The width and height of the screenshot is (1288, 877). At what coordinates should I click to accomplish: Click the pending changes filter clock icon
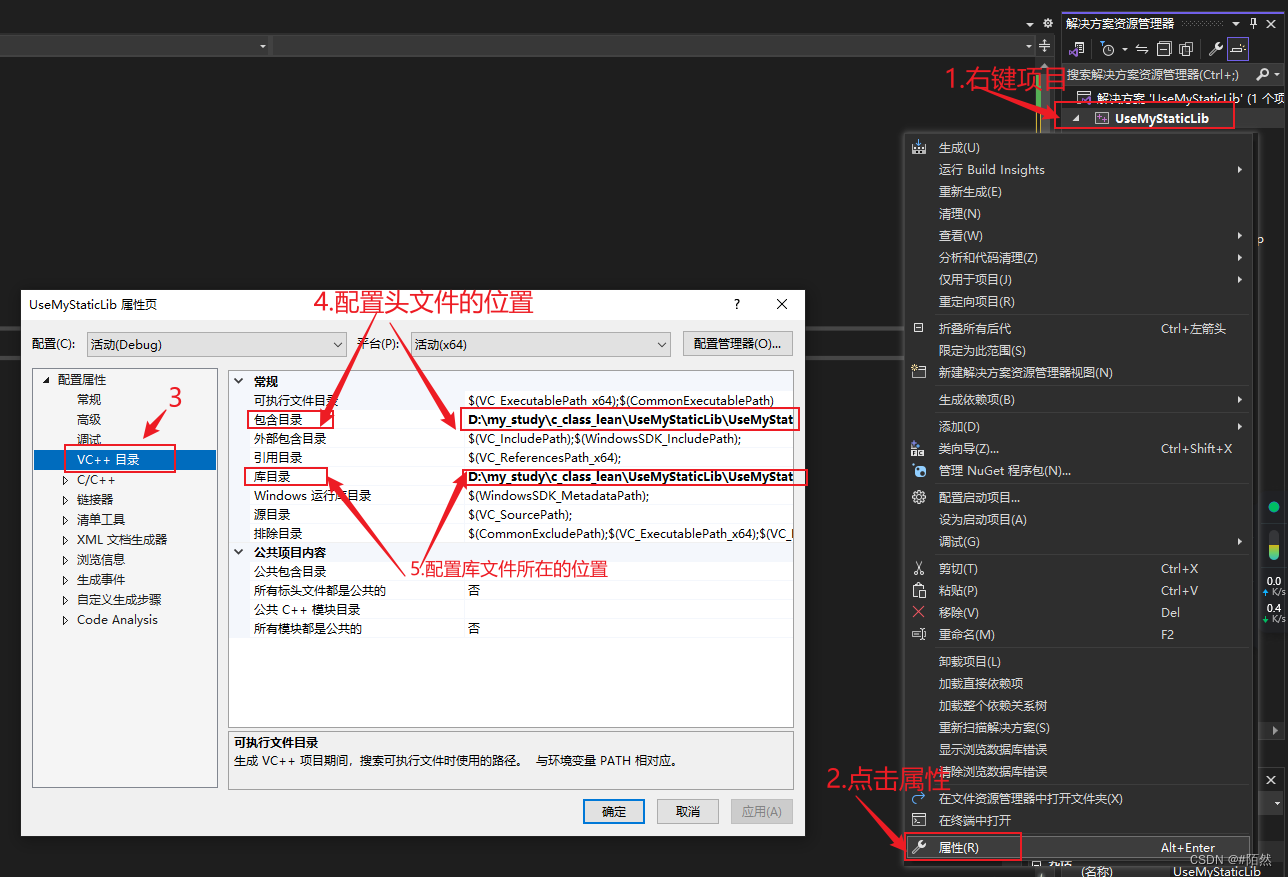[x=1107, y=49]
